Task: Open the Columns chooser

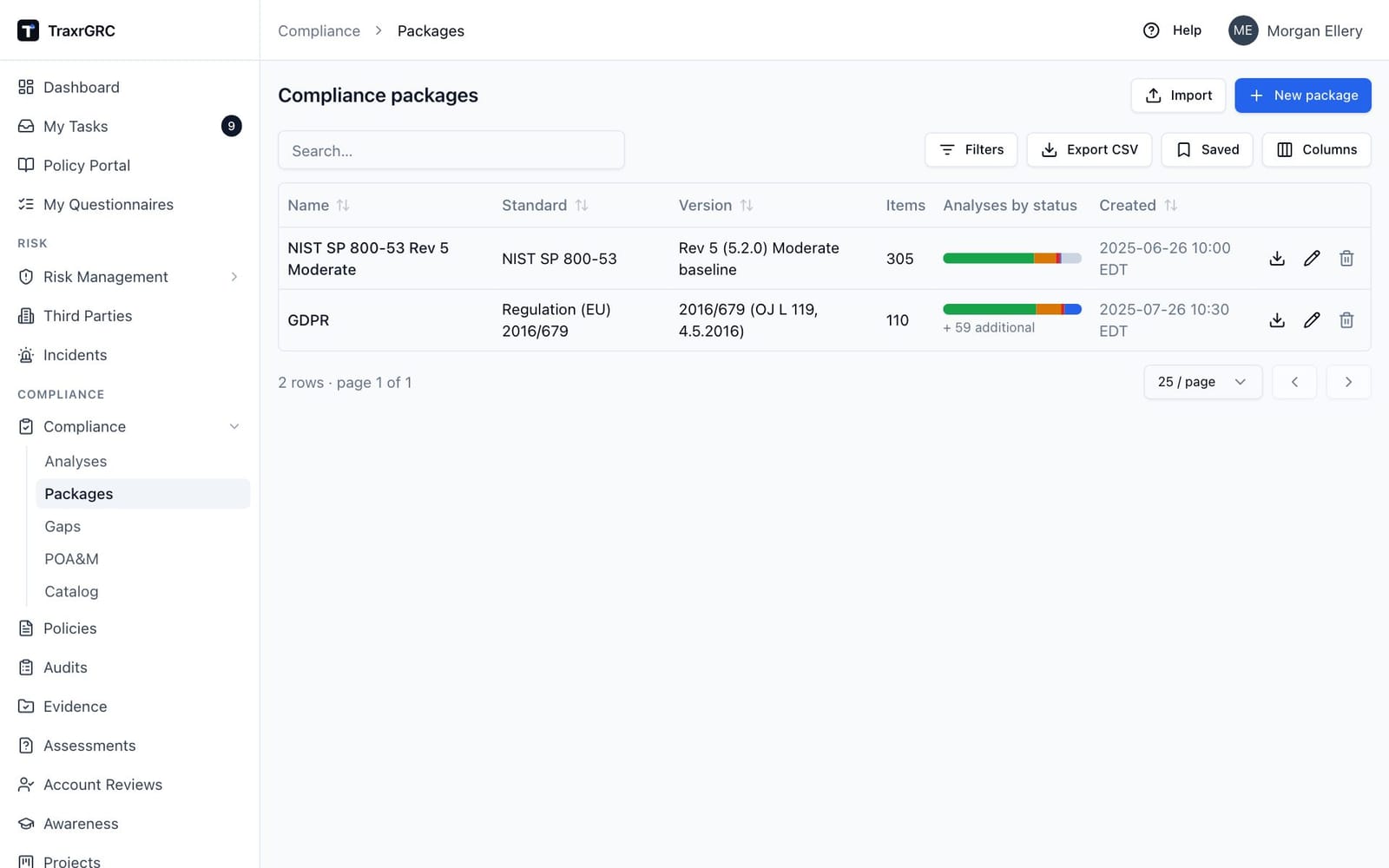Action: coord(1316,149)
